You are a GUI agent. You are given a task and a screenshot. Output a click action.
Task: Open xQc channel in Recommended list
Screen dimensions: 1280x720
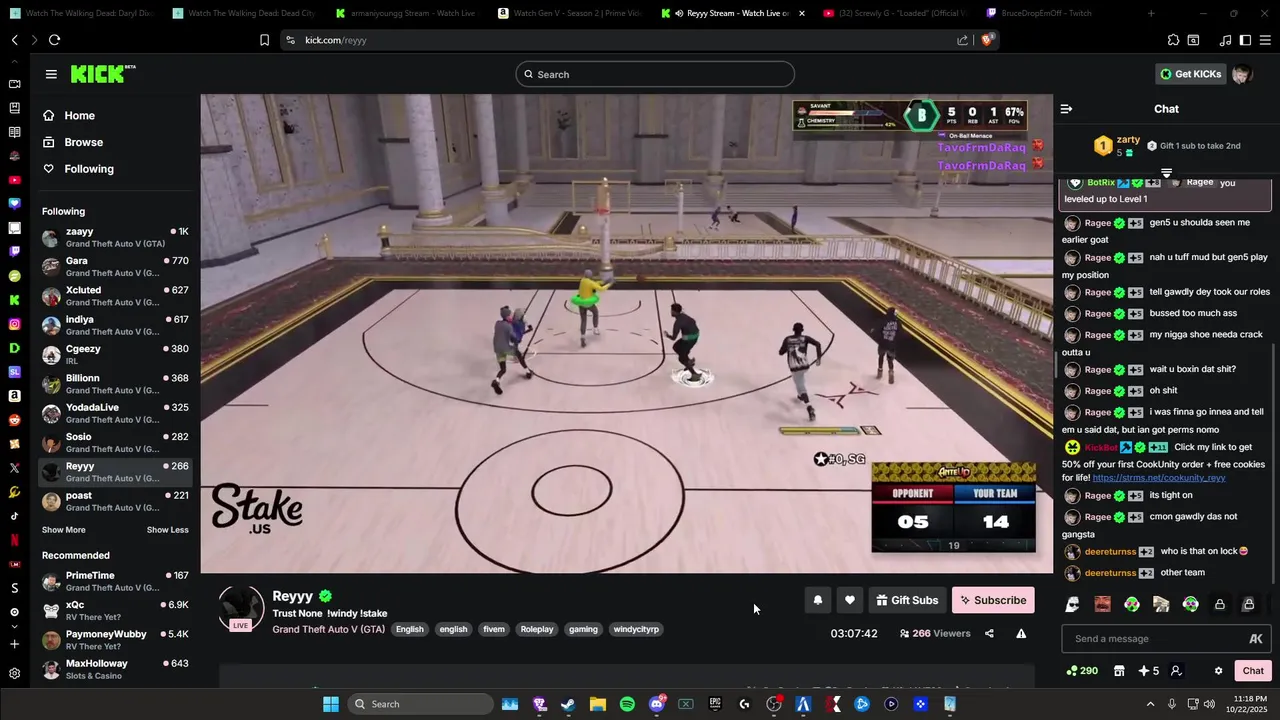116,611
